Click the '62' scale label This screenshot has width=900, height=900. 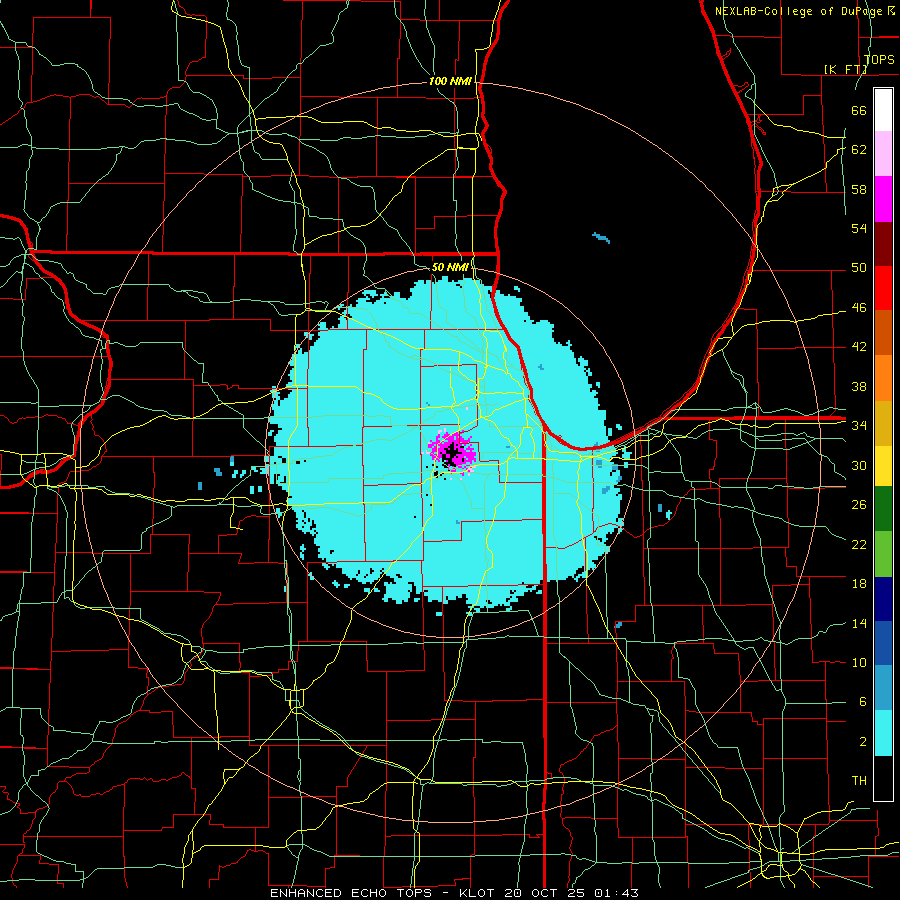[859, 150]
